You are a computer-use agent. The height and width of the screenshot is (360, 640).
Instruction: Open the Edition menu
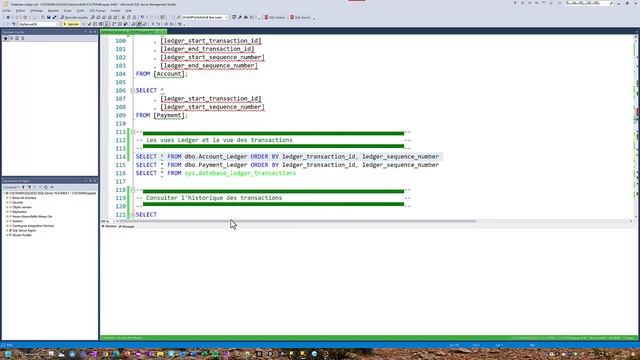coord(20,11)
